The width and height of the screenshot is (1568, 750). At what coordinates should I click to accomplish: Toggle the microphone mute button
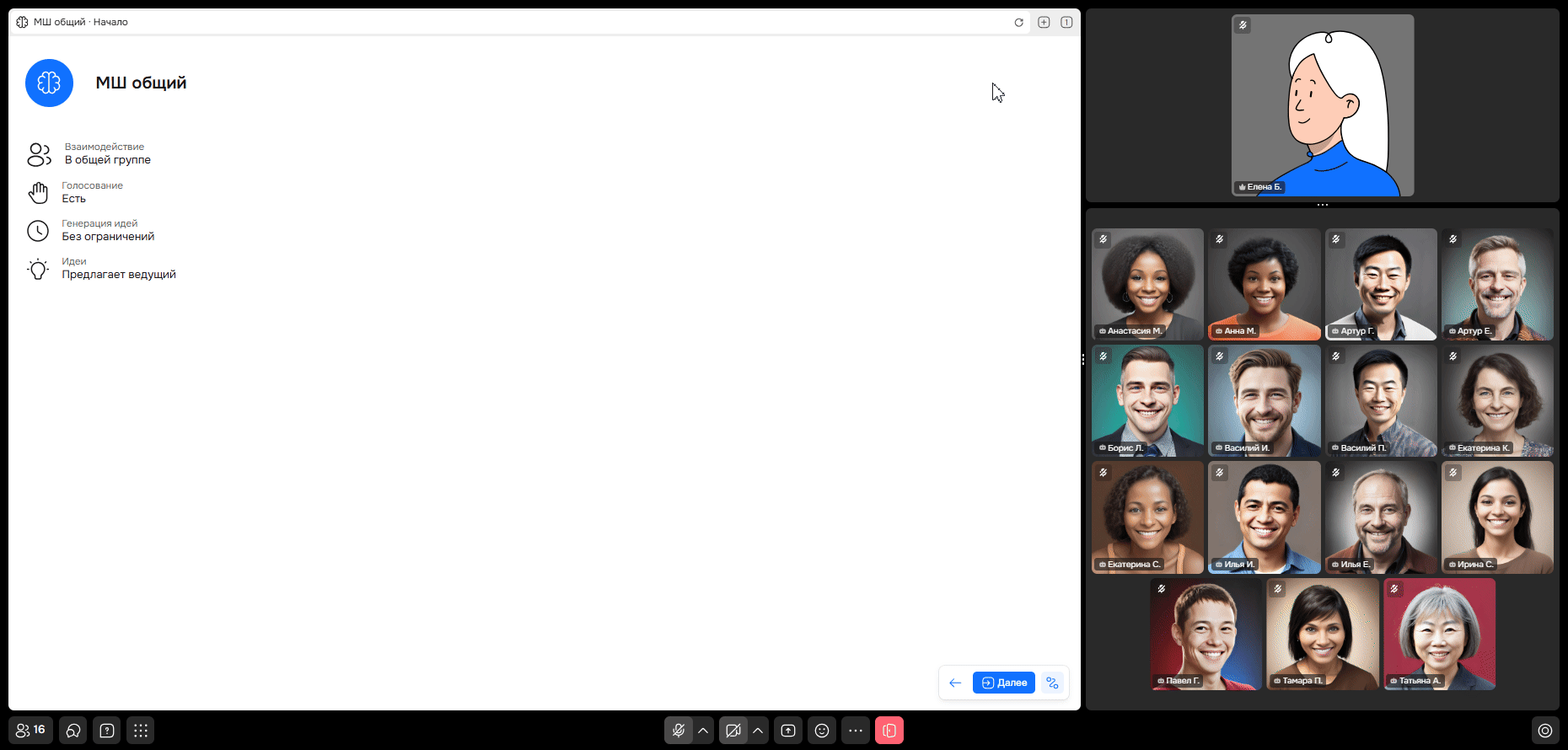point(679,731)
